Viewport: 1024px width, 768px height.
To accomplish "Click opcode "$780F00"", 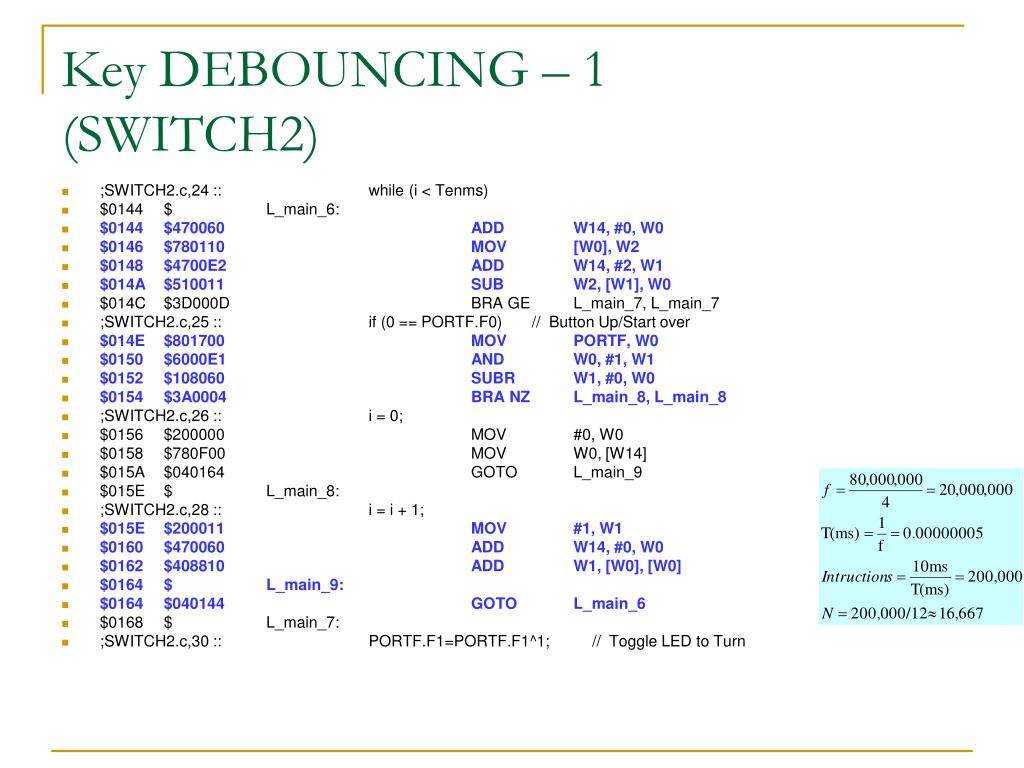I will click(194, 454).
